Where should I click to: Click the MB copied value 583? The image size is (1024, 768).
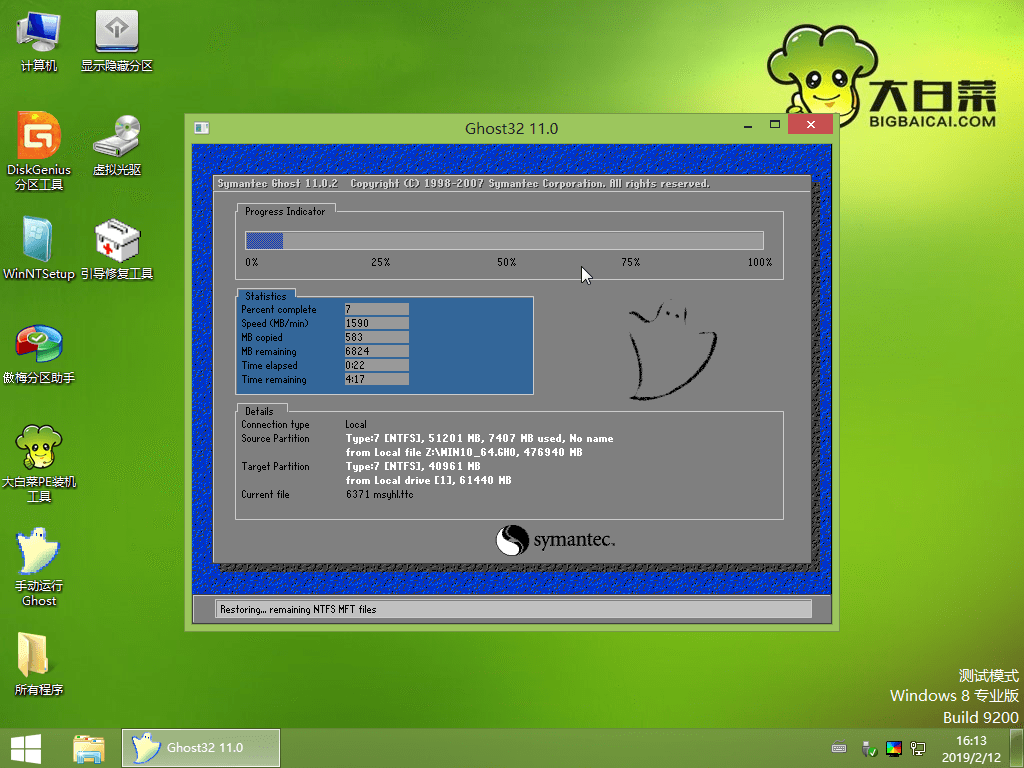376,338
